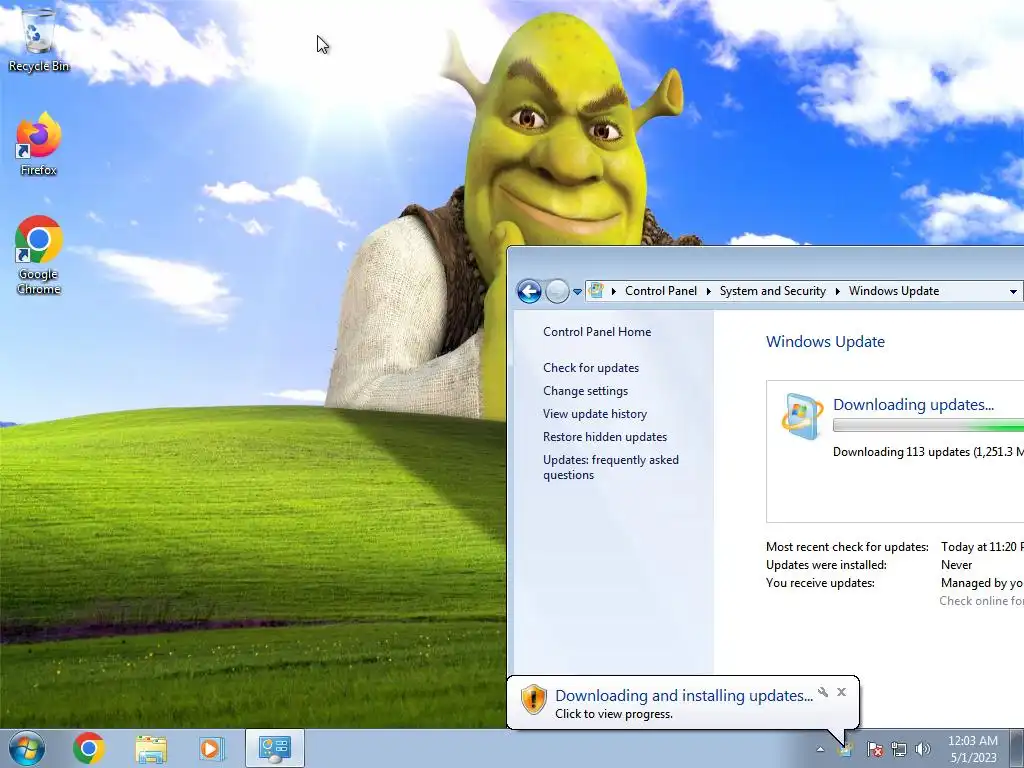Click the Downloading 113 updates status text

click(x=928, y=452)
